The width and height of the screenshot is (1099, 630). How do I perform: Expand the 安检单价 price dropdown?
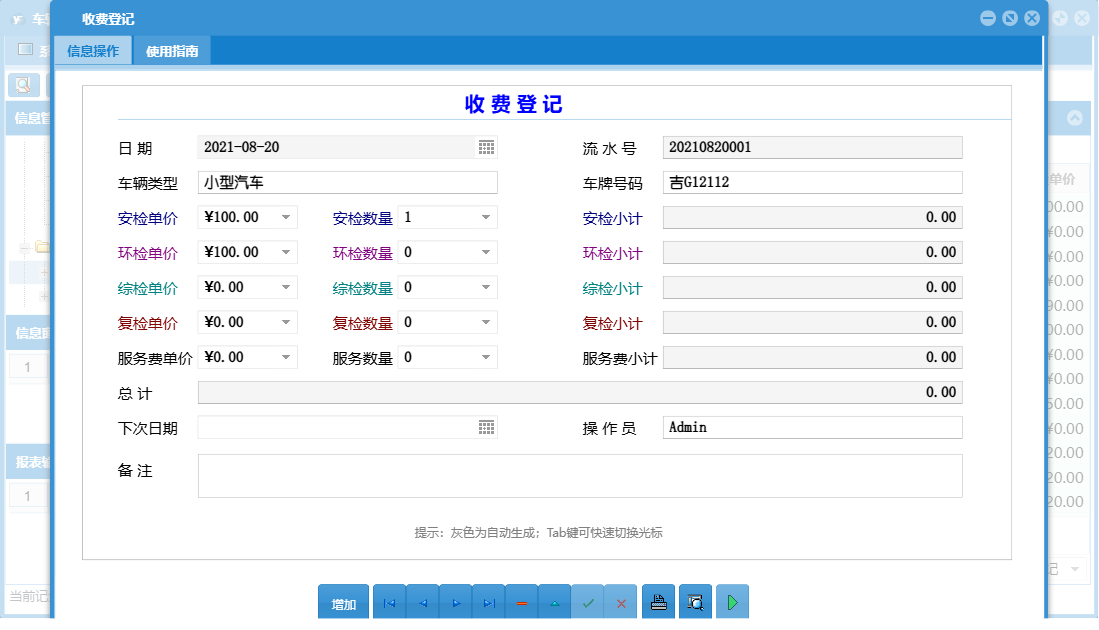tap(283, 217)
